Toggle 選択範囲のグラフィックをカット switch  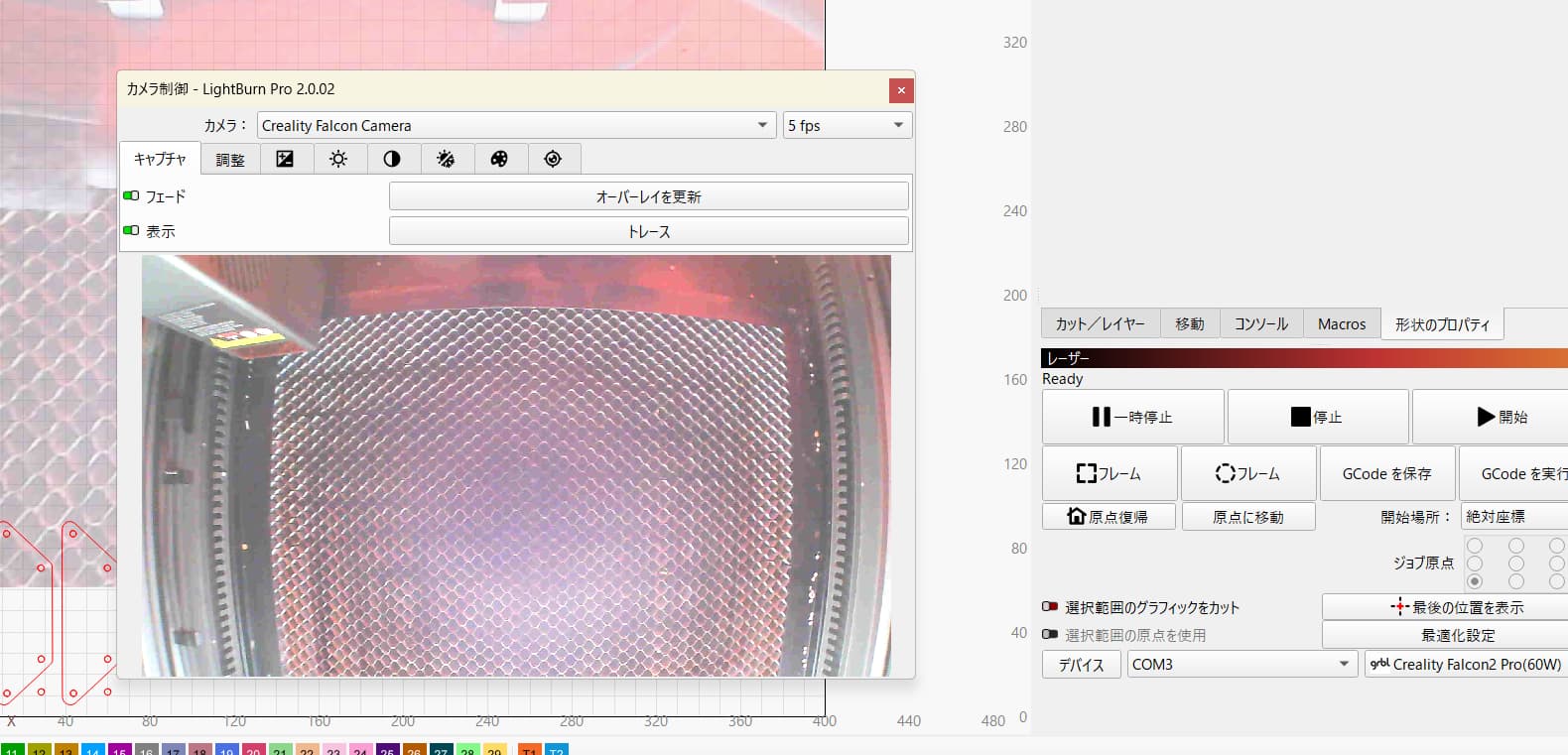(1050, 607)
